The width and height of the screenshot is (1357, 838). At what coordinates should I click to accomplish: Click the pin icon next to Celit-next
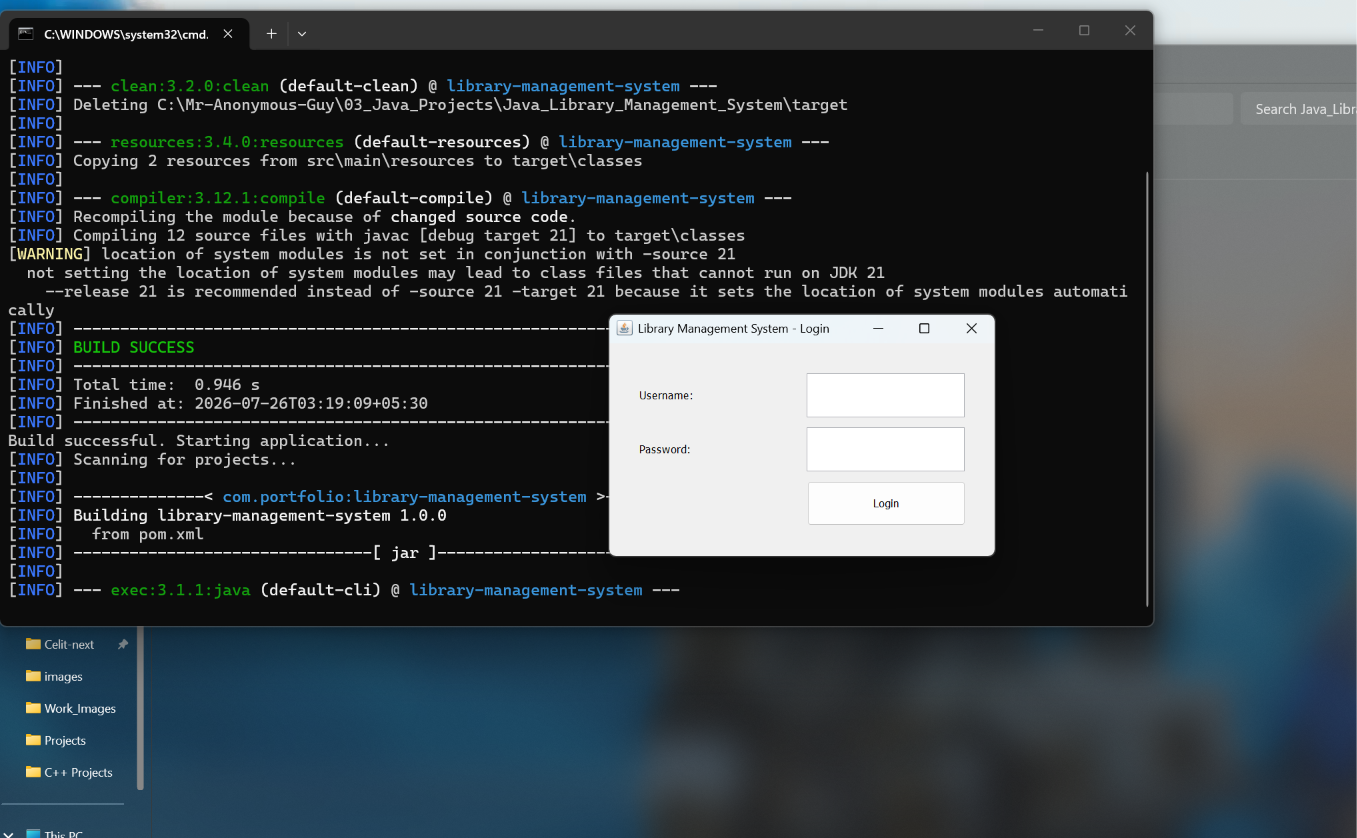point(123,644)
